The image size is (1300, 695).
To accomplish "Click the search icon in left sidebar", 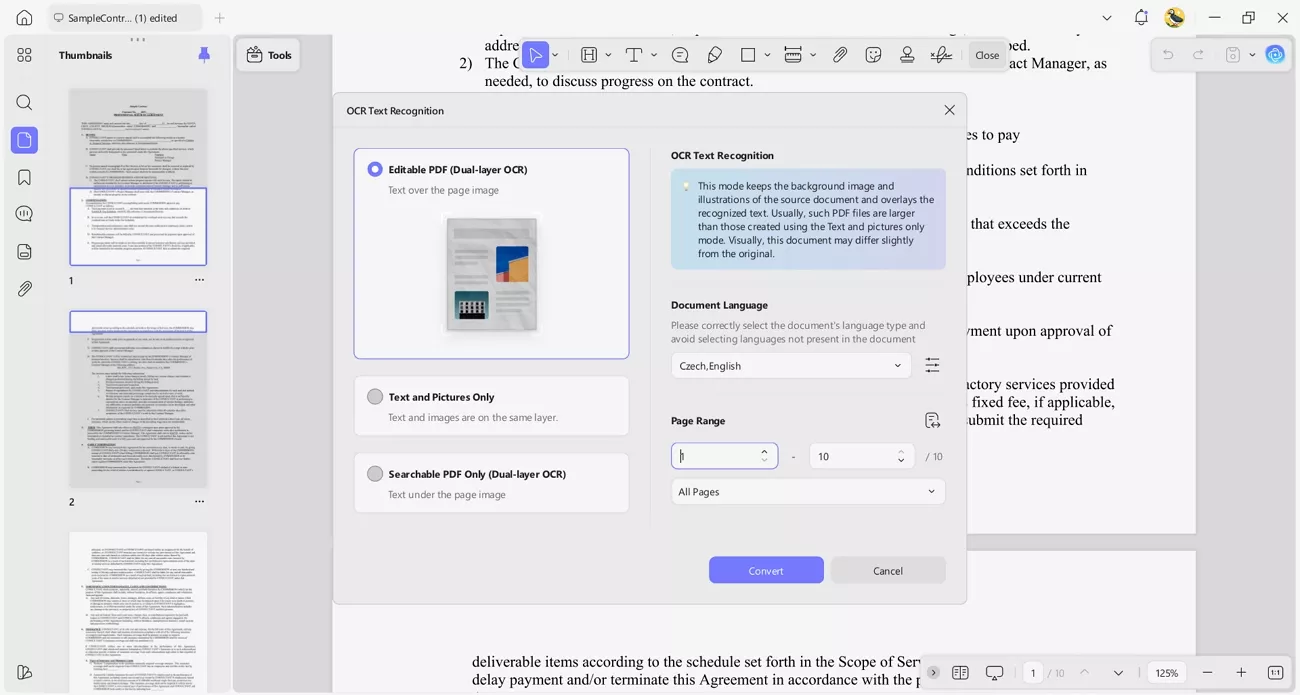I will point(24,103).
